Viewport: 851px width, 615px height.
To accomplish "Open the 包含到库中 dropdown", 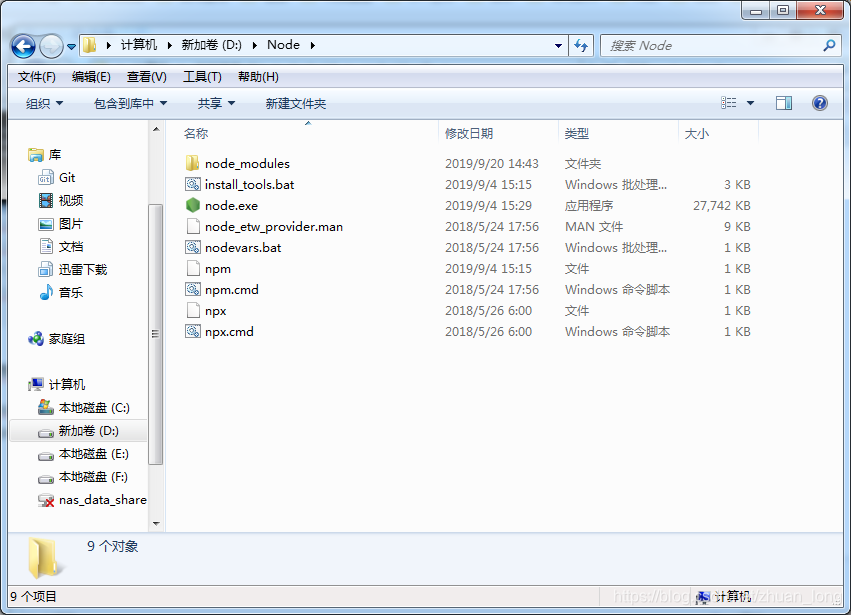I will (x=130, y=103).
